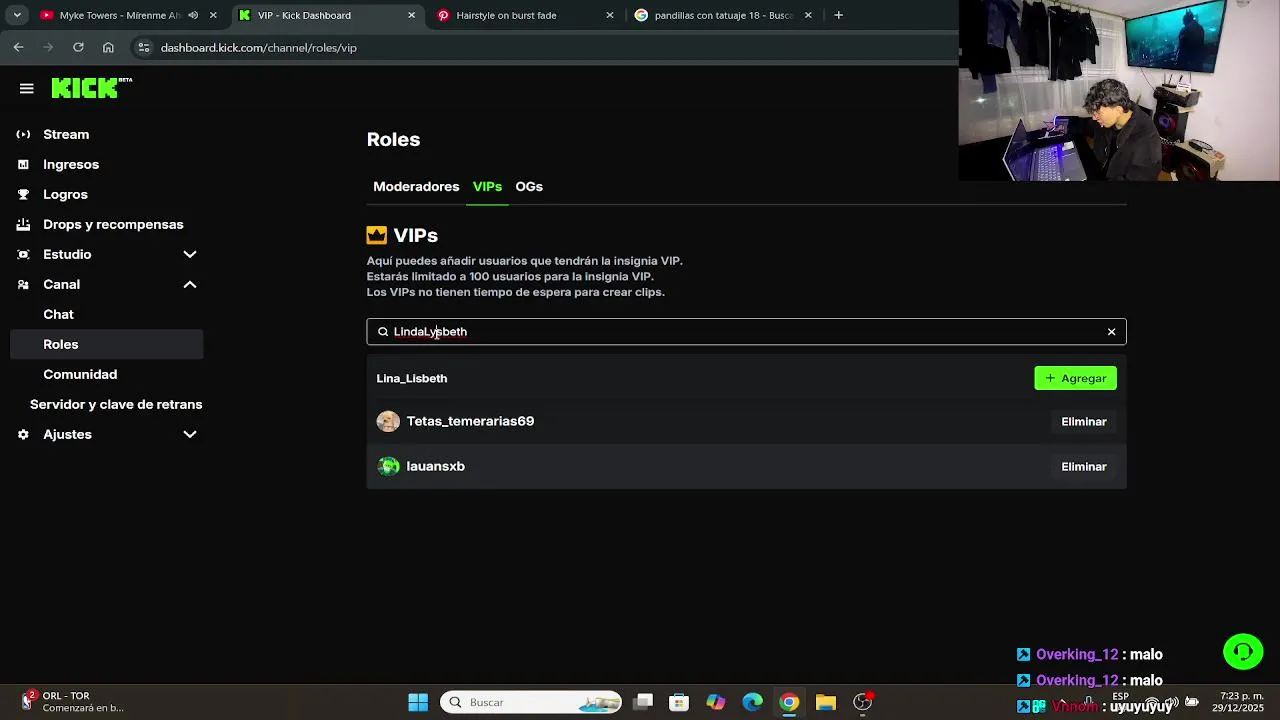Viewport: 1280px width, 720px height.
Task: Select the VIPs tab
Action: click(x=487, y=187)
